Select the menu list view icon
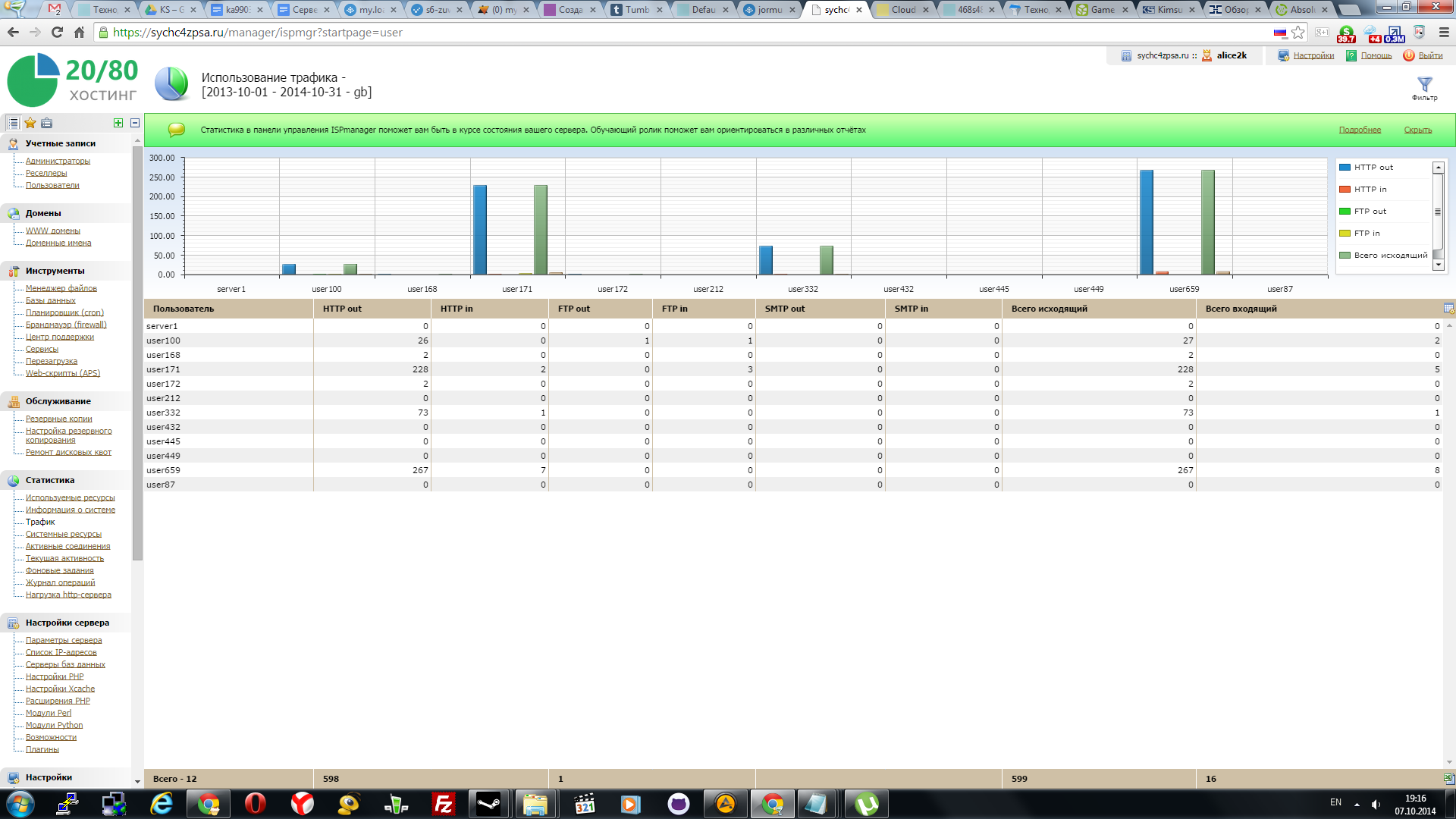Screen dimensions: 1456x819 (13, 123)
